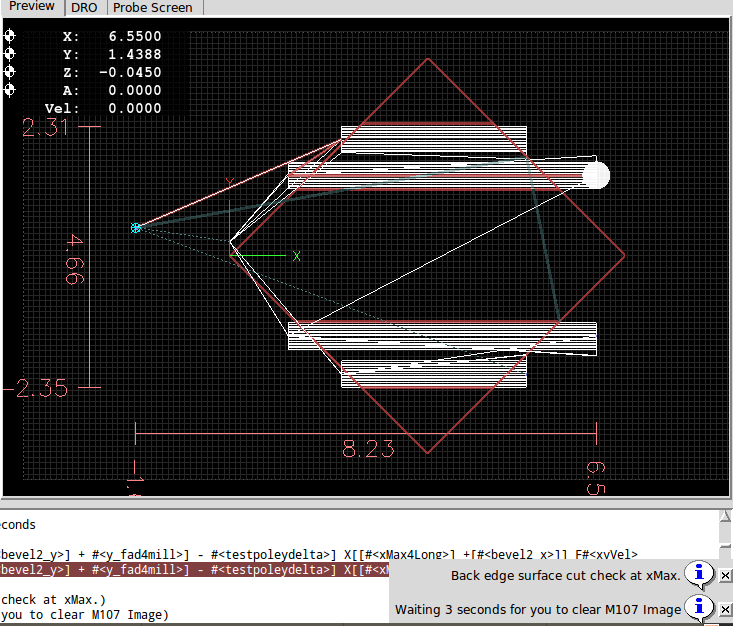Select the highlighted G-code line
The image size is (733, 626).
click(194, 570)
